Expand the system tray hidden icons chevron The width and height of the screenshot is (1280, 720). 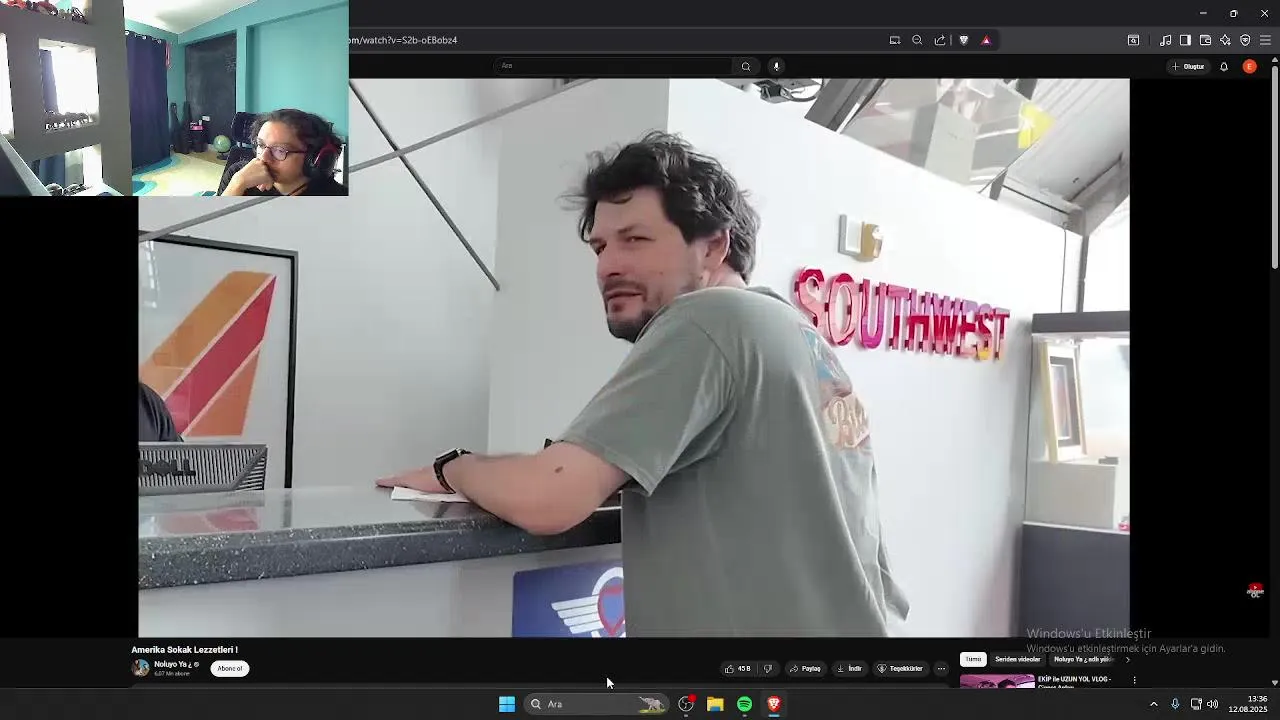pos(1153,704)
